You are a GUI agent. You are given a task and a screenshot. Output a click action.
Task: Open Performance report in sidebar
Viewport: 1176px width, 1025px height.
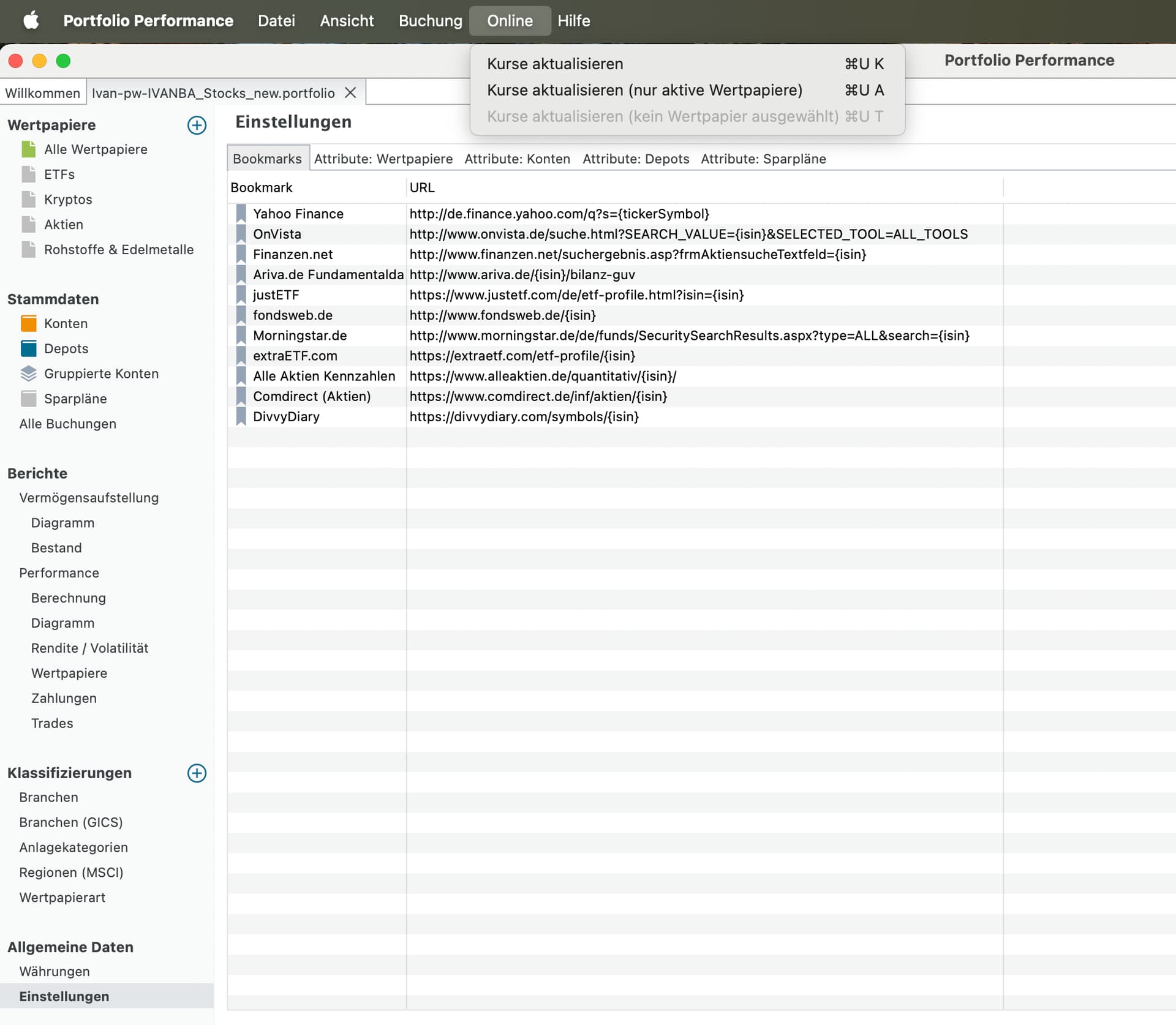click(x=59, y=573)
